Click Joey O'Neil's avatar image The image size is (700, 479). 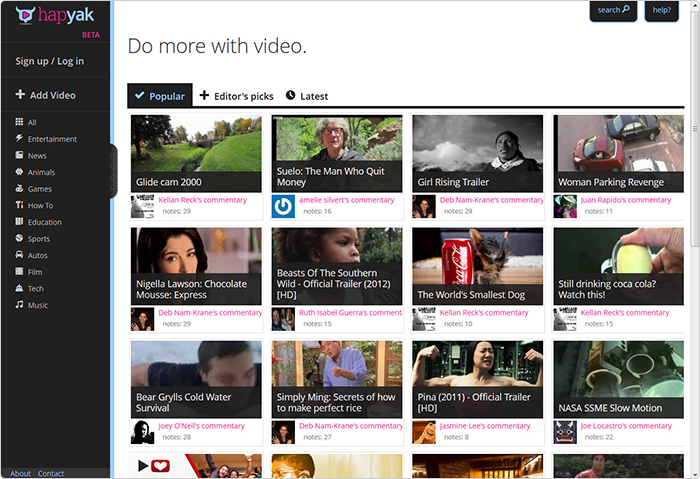pos(142,432)
